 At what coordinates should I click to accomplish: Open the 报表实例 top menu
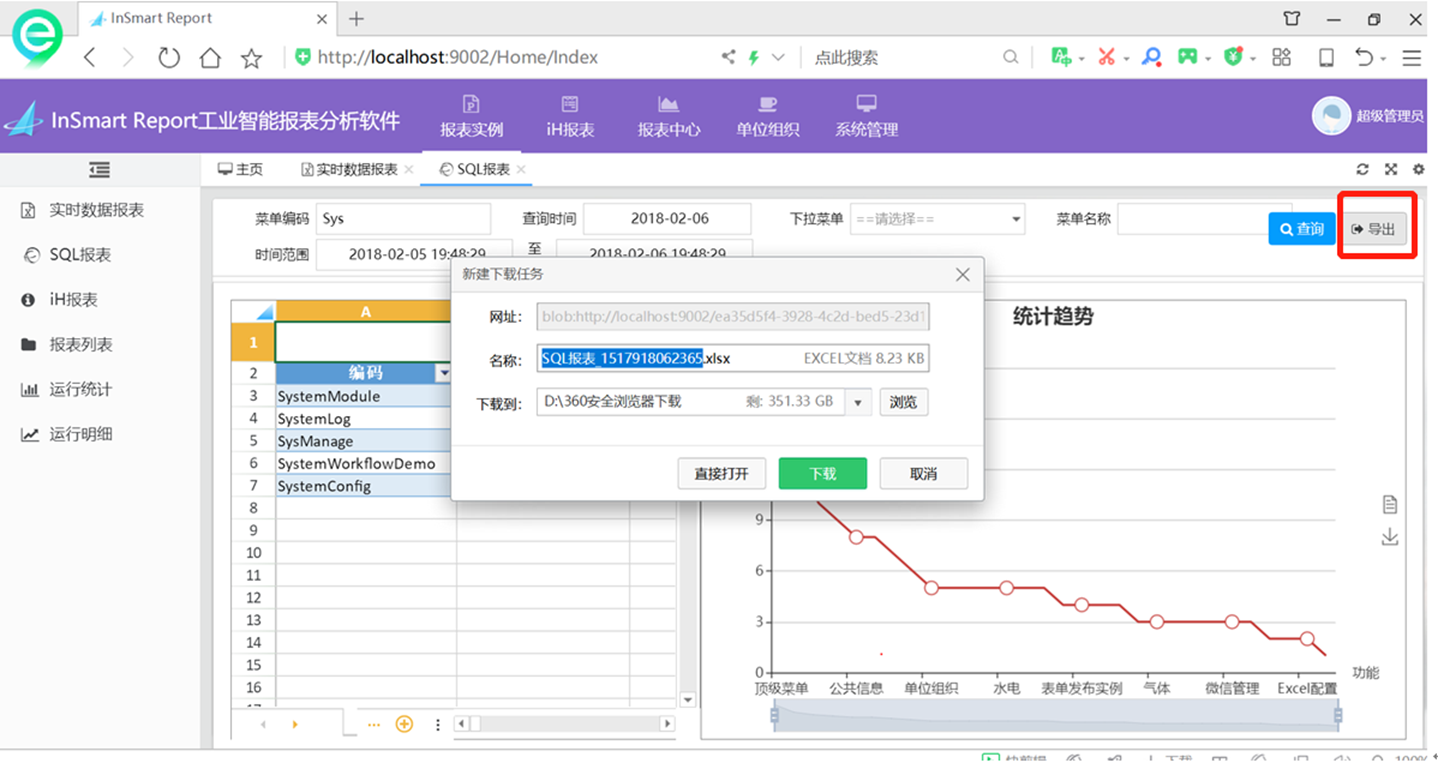pyautogui.click(x=471, y=117)
